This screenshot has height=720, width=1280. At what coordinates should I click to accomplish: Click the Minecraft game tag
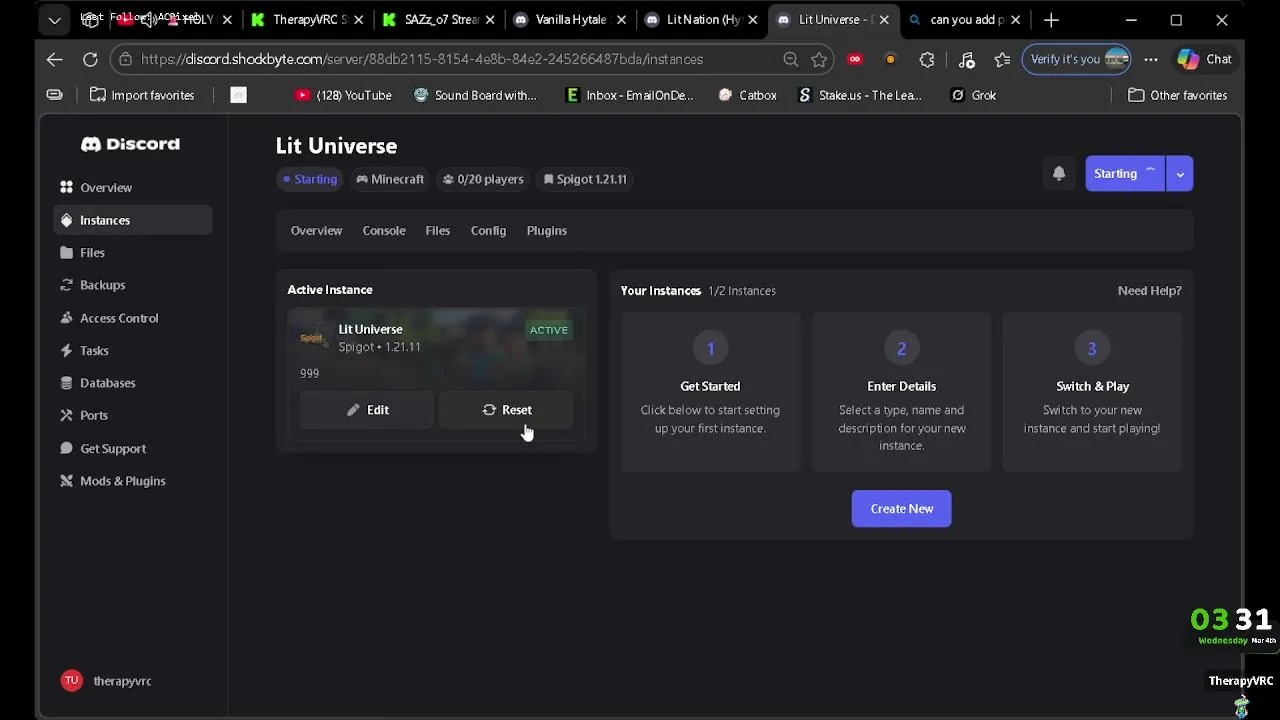(x=390, y=179)
